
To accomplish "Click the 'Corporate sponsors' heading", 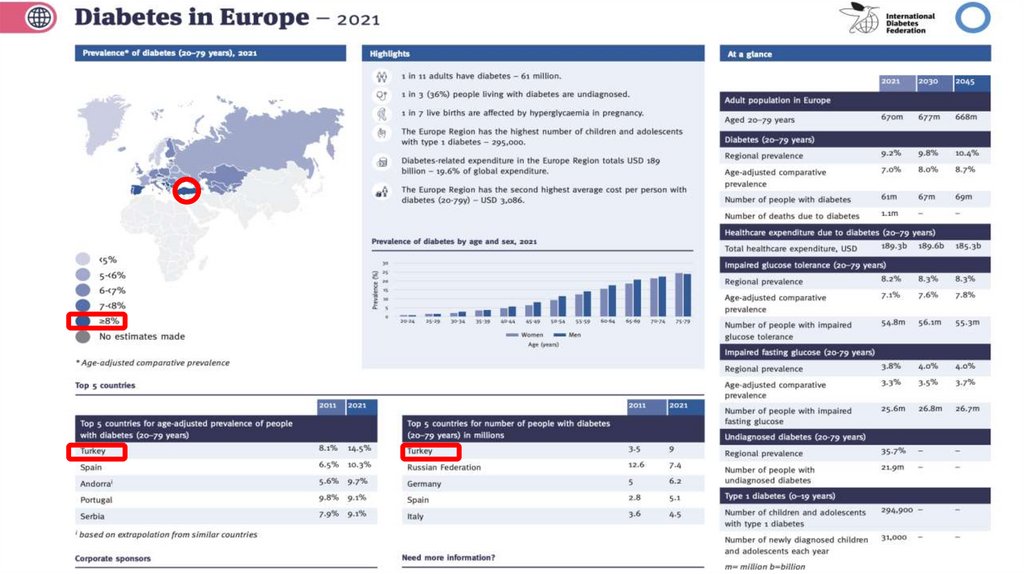I will [112, 558].
